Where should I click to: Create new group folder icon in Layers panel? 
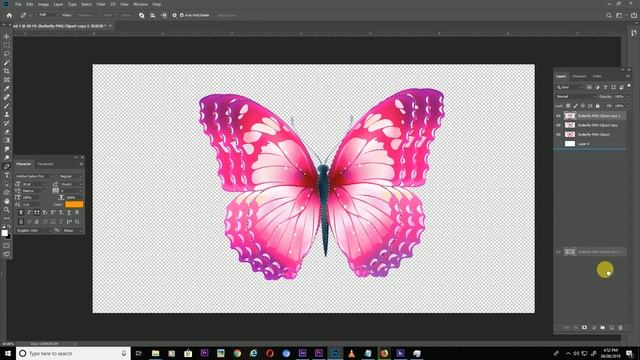602,327
